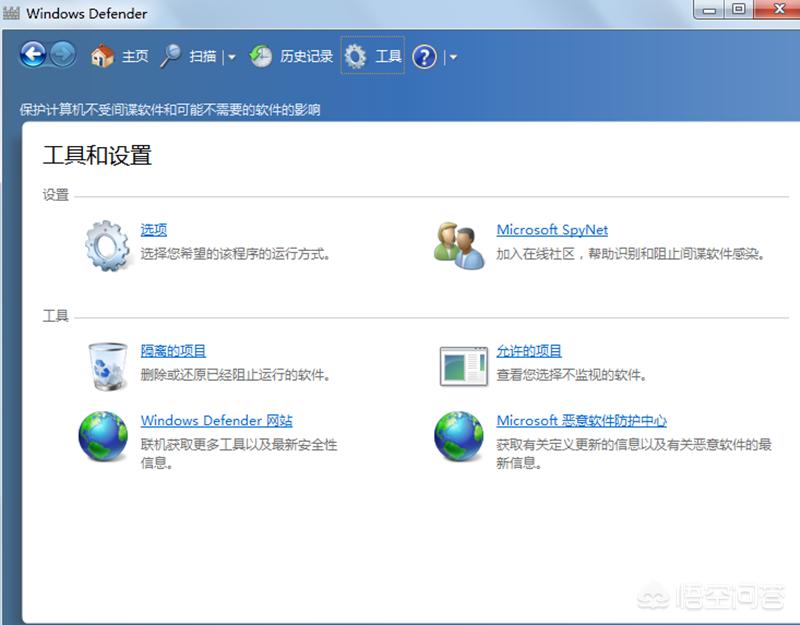
Task: Open the 历史记录 toolbar item
Action: coord(306,57)
